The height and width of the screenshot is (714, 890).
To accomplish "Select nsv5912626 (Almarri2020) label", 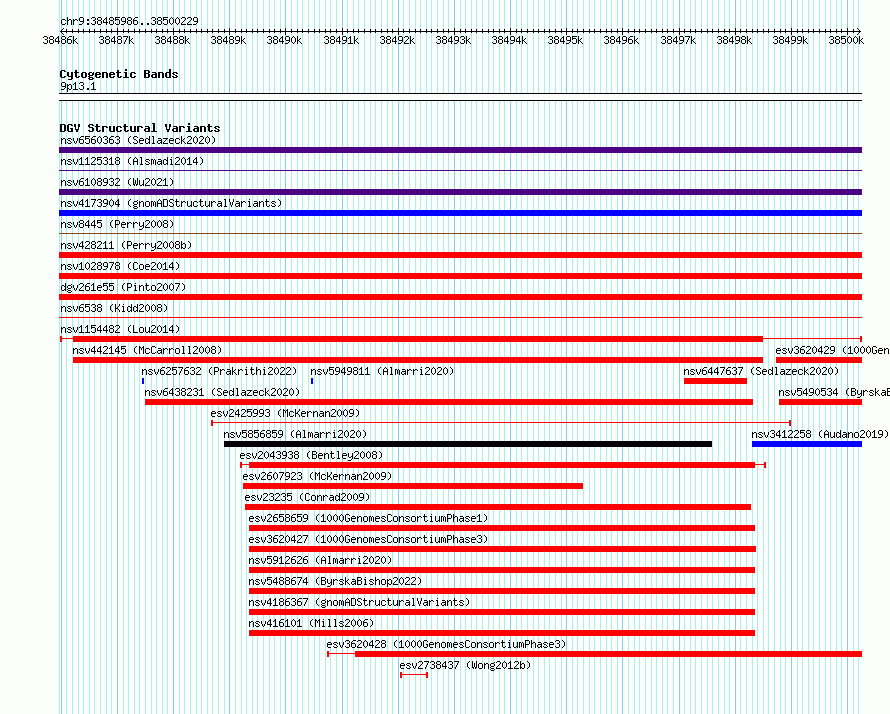I will 320,560.
